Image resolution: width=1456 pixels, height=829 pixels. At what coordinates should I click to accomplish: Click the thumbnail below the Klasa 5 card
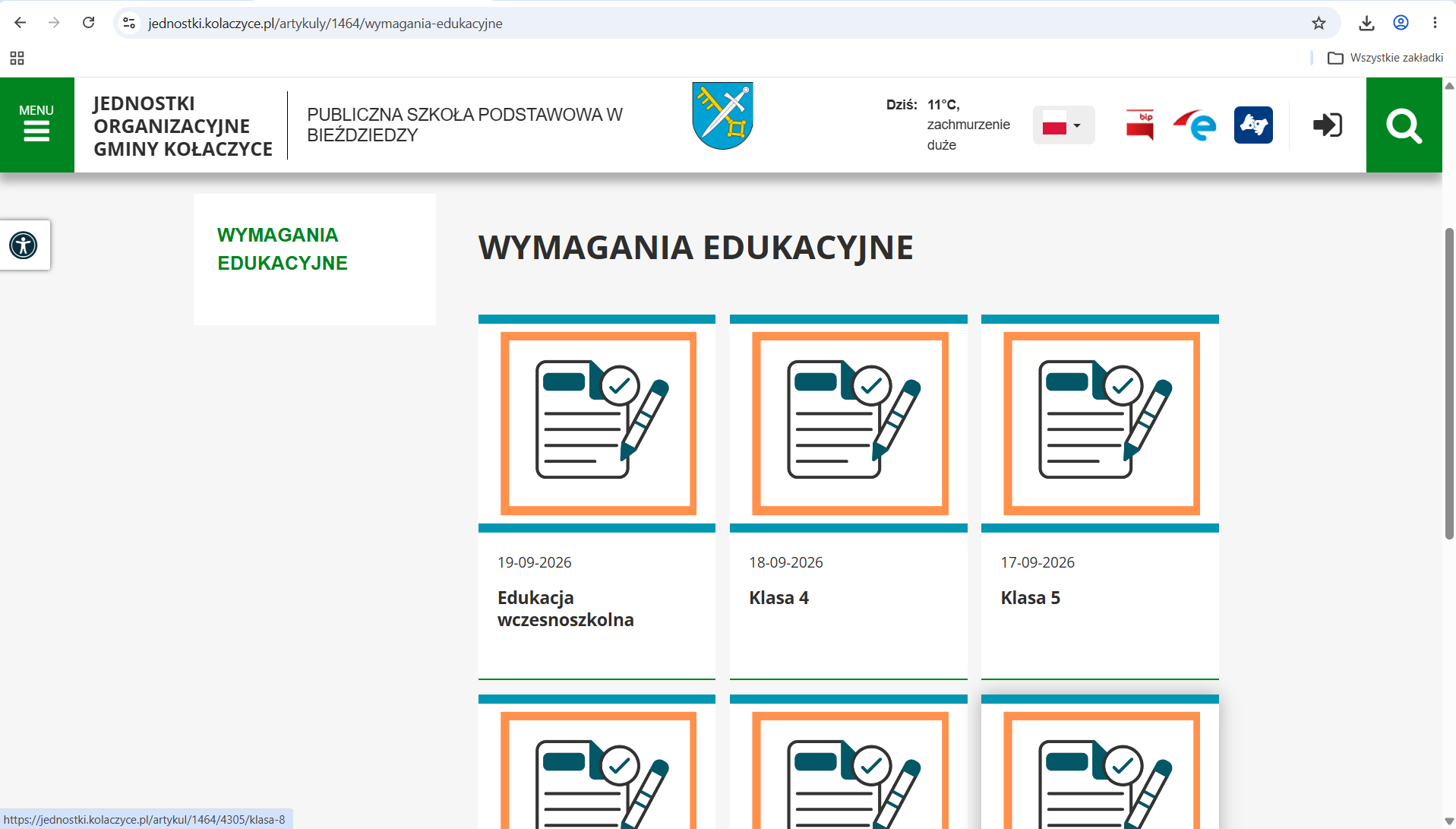tap(1100, 762)
